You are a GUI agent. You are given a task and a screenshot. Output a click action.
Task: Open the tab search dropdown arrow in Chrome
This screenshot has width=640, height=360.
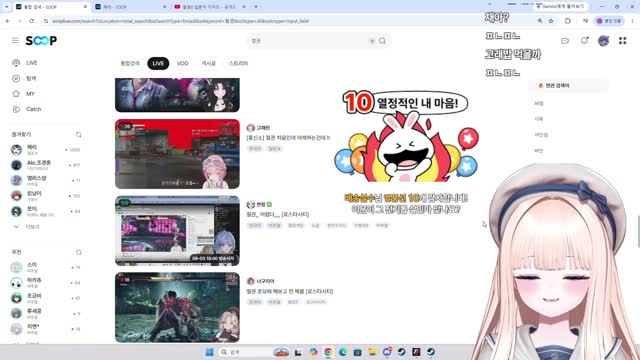6,7
